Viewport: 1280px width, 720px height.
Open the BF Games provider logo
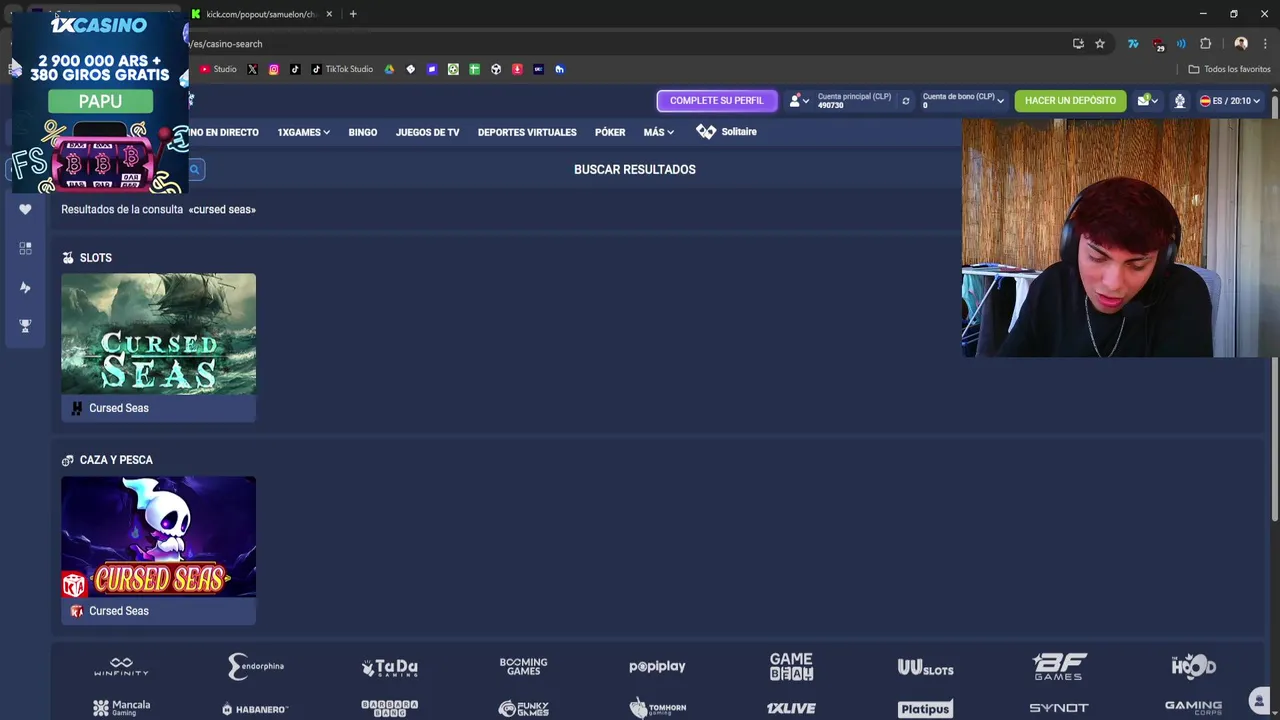coord(1059,666)
